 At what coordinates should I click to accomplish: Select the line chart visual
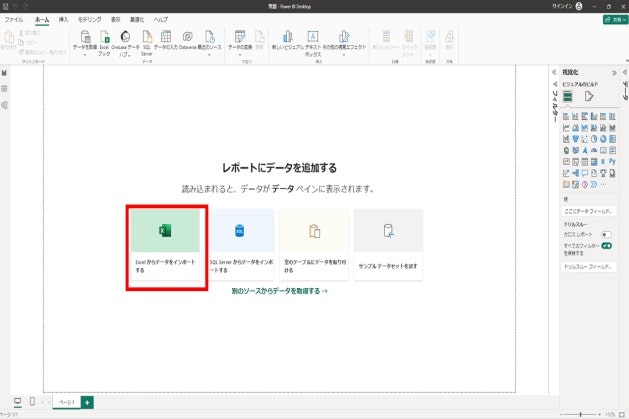click(x=566, y=128)
